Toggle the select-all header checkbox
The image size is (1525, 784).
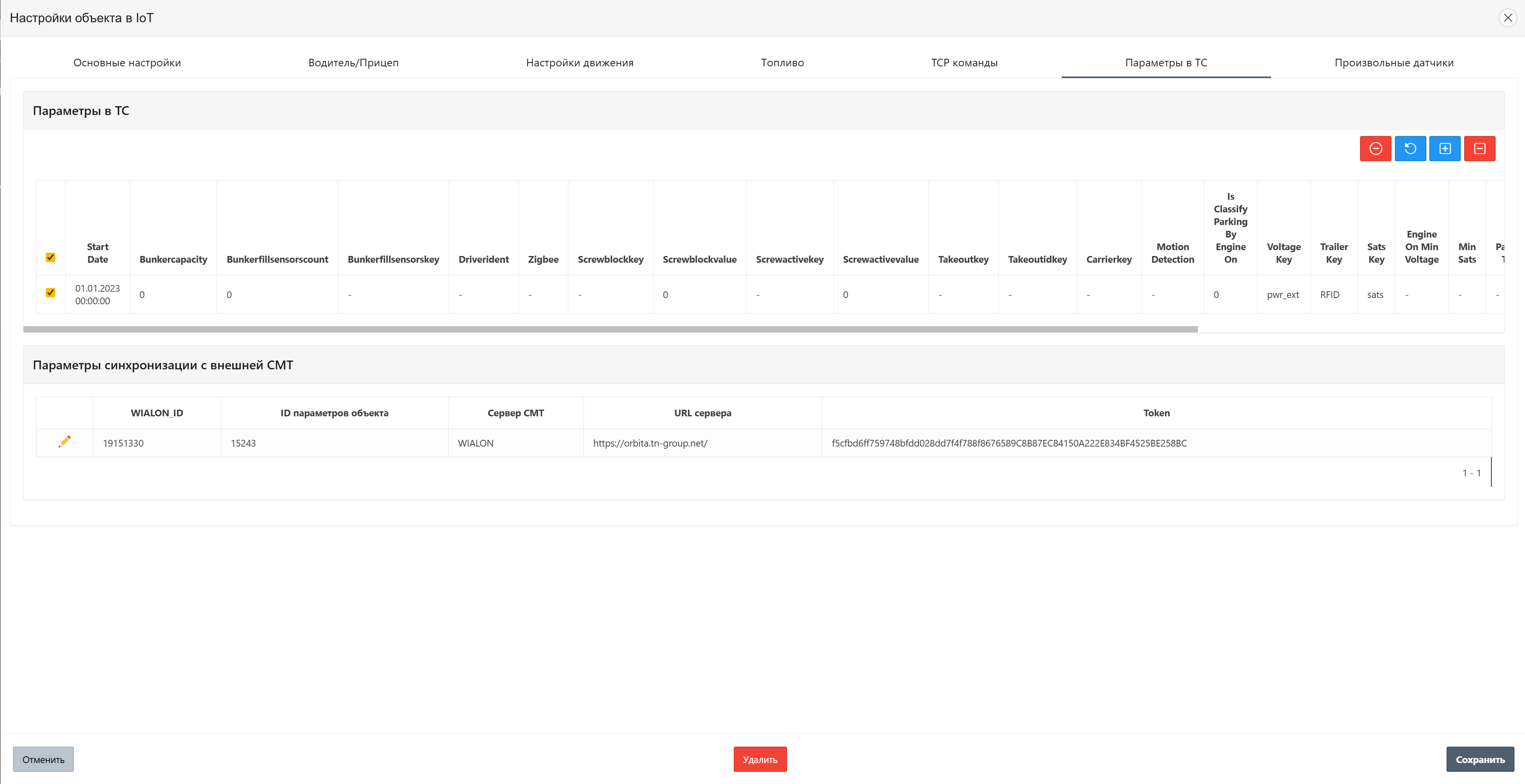[x=51, y=257]
